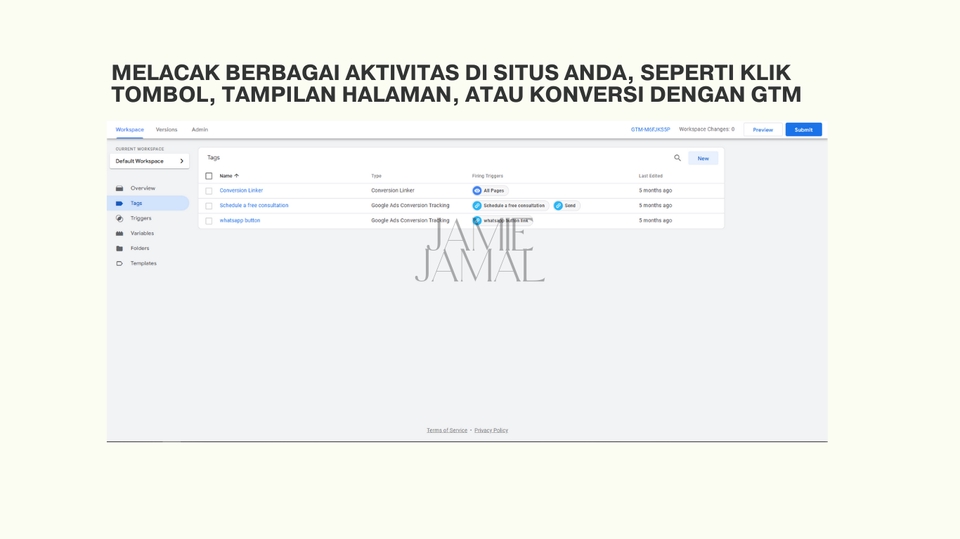Open Overview in the sidebar
The width and height of the screenshot is (960, 539).
coord(143,188)
